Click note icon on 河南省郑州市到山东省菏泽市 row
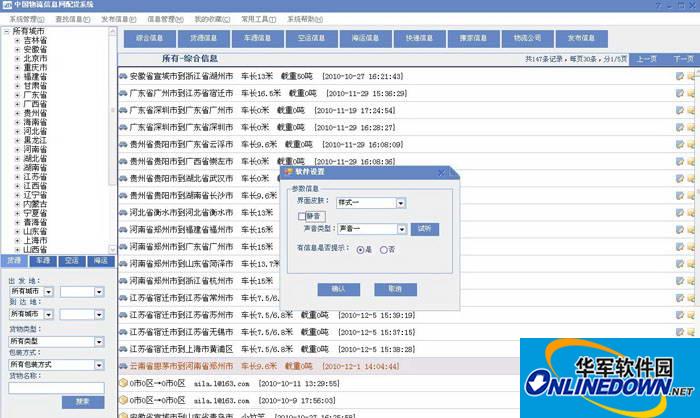The image size is (700, 418). (x=679, y=264)
